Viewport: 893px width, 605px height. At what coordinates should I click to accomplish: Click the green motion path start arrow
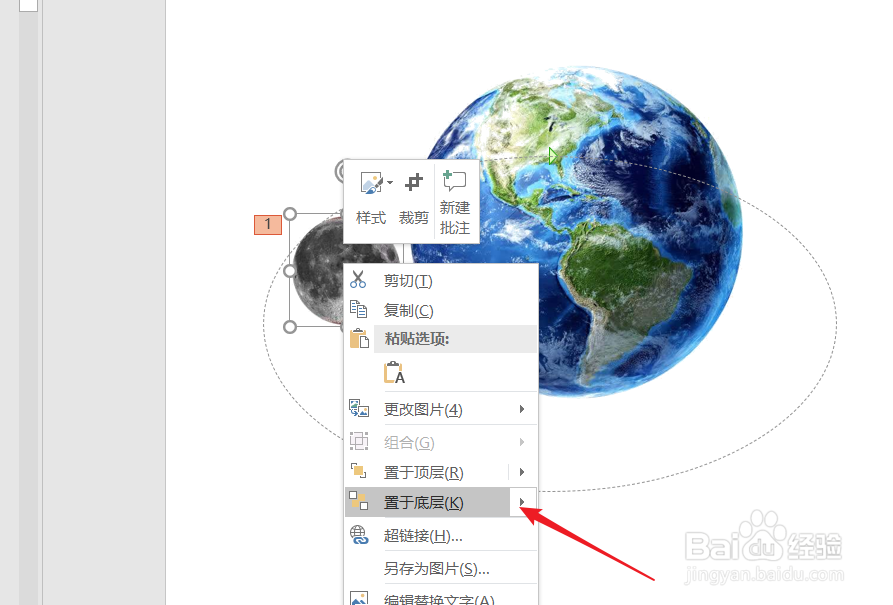[552, 156]
